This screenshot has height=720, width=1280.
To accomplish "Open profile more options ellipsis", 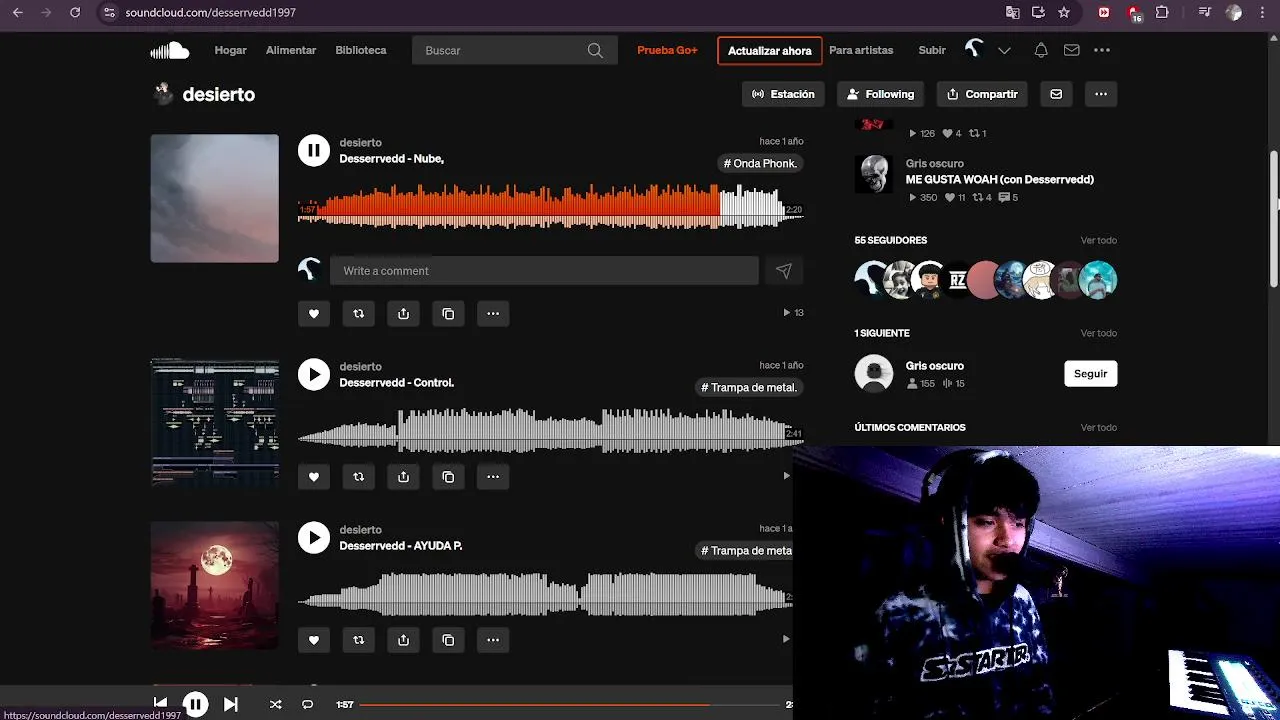I will (x=1101, y=94).
